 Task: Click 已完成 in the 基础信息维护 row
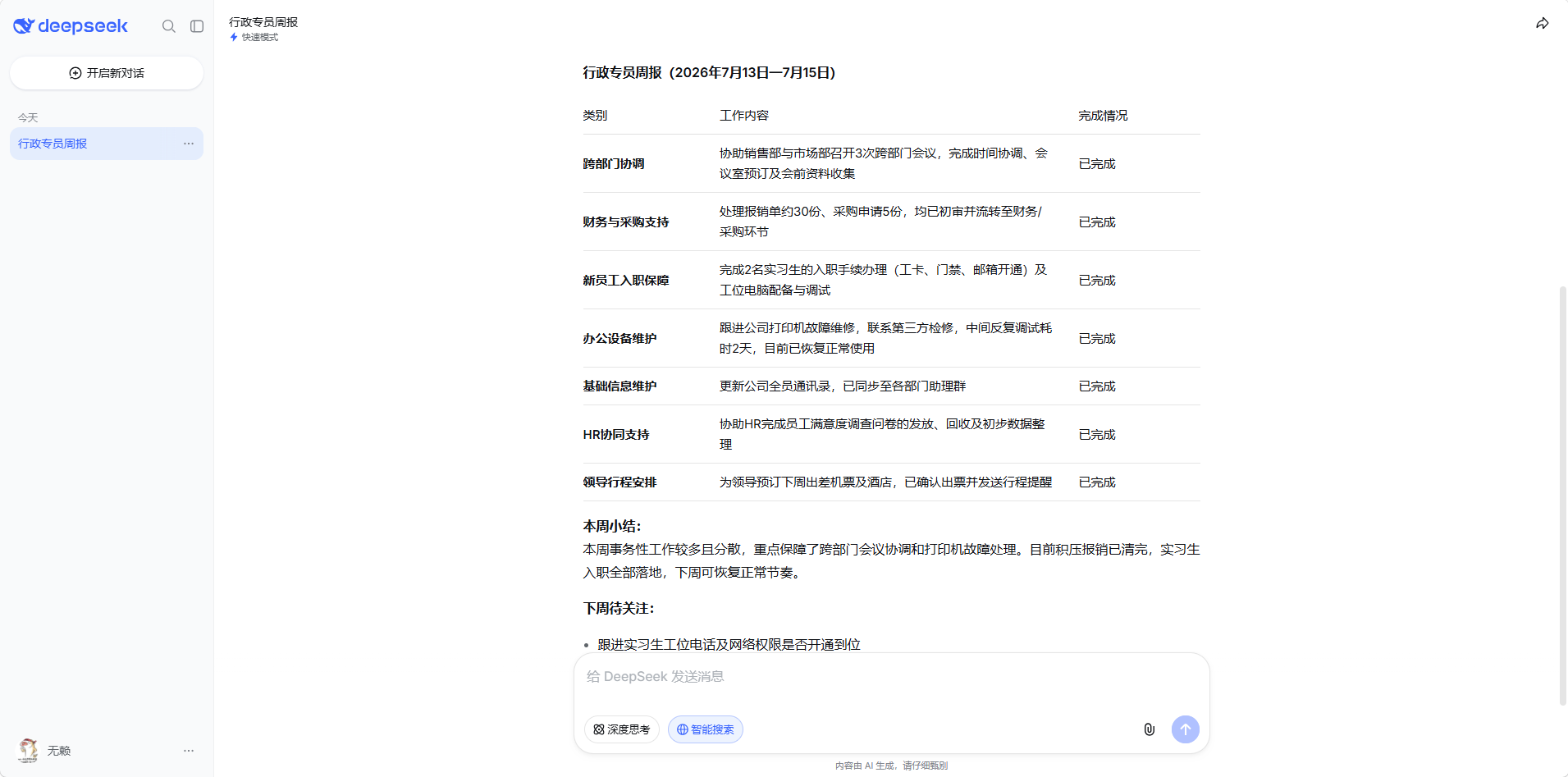point(1097,386)
